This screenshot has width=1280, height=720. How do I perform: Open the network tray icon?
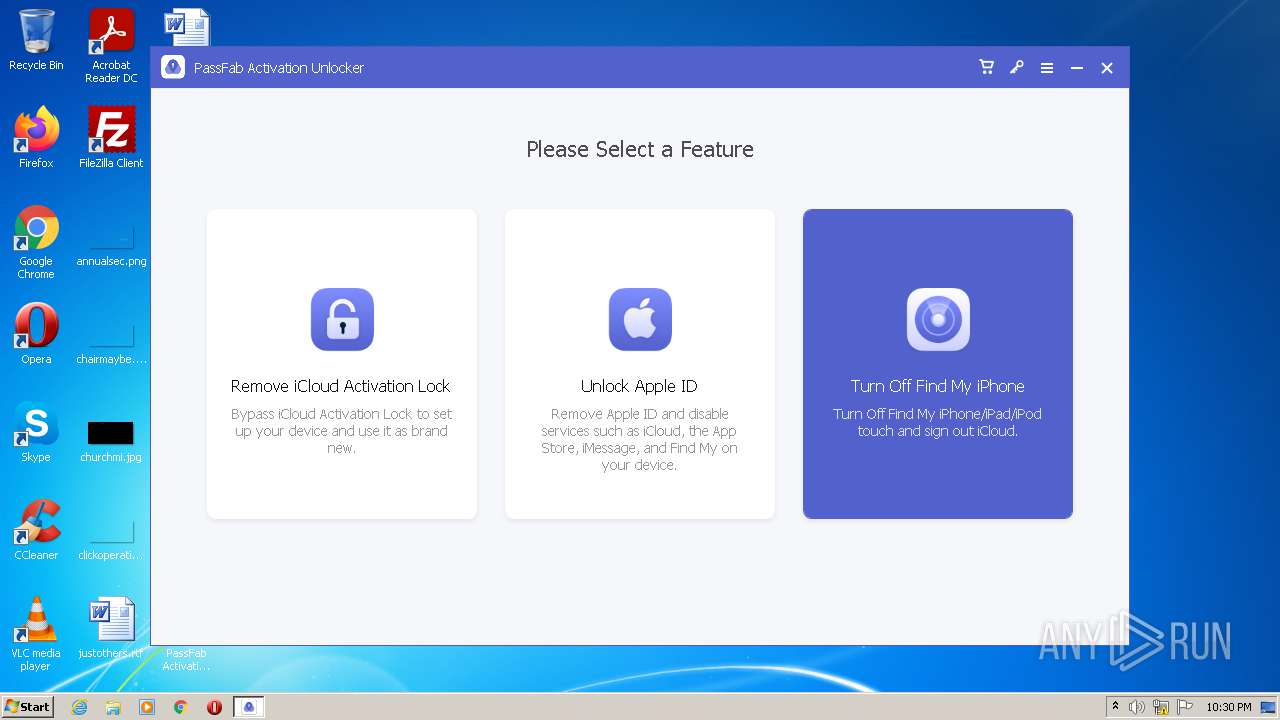tap(1161, 707)
